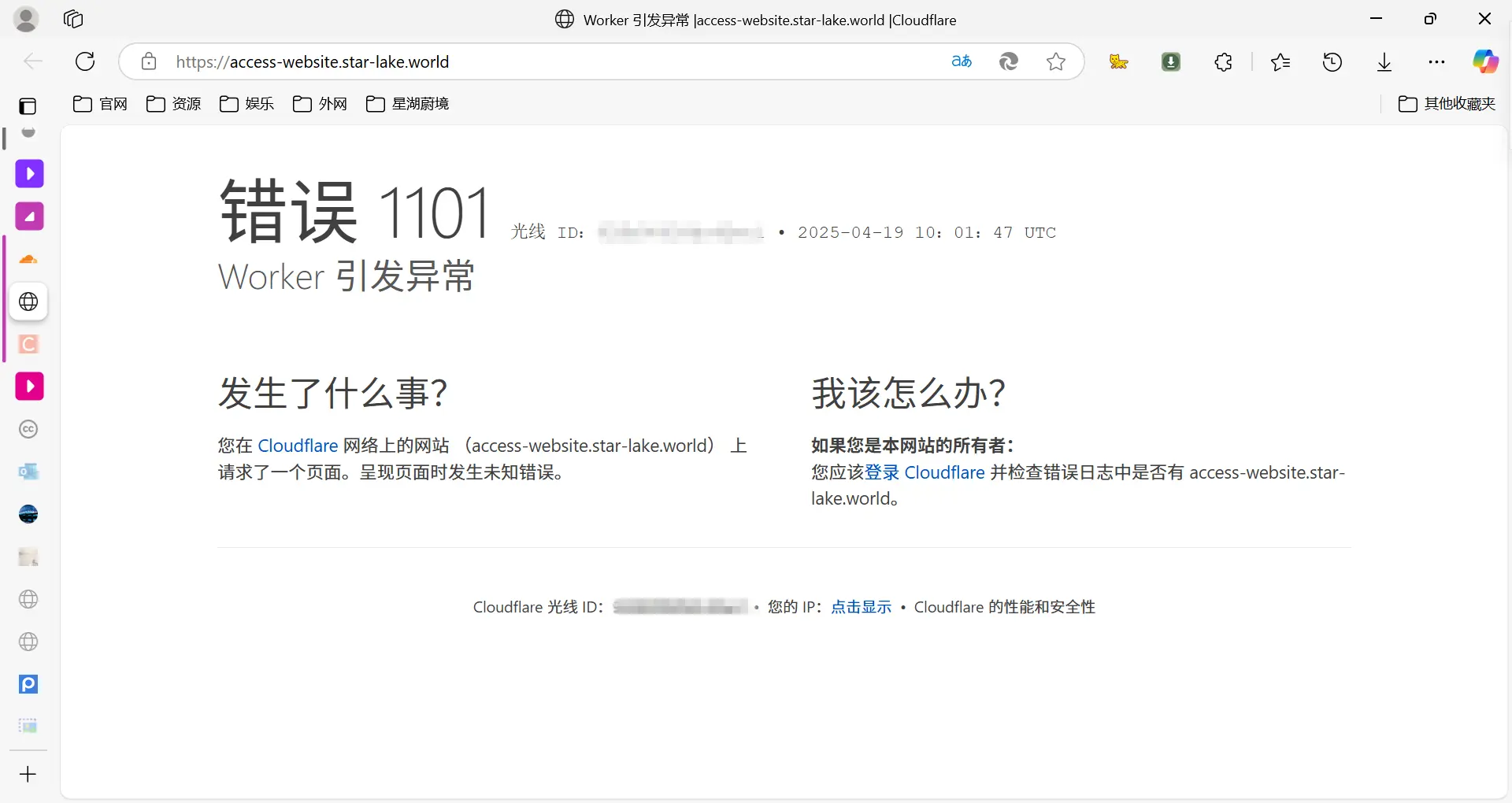The height and width of the screenshot is (803, 1512).
Task: Click the 如果您是本网站的所有者 text
Action: pos(912,446)
